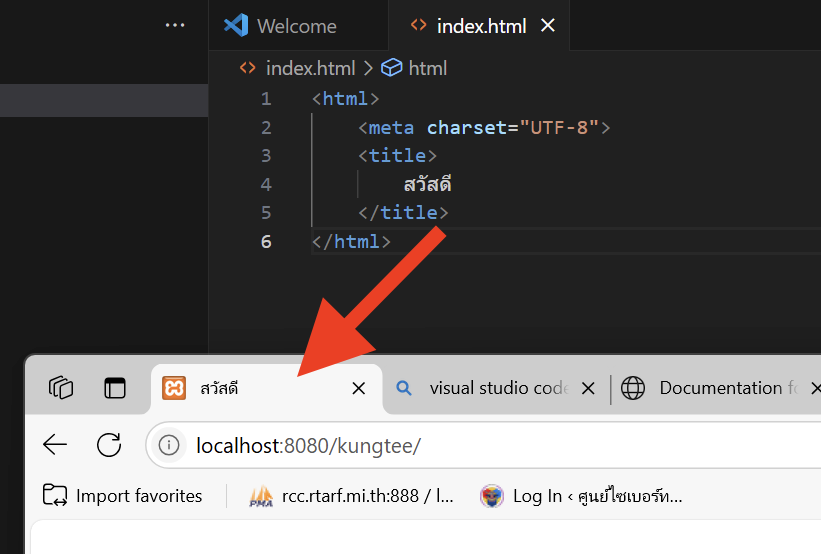Close the index.html editor tab

(x=548, y=26)
